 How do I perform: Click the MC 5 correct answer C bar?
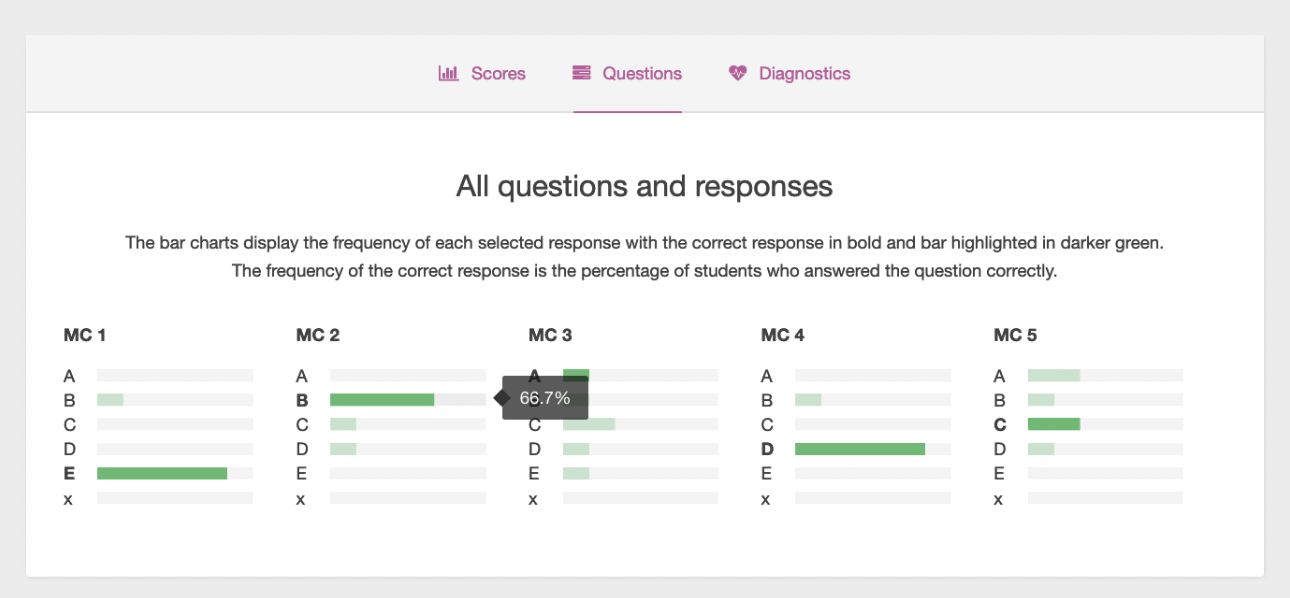click(1054, 424)
